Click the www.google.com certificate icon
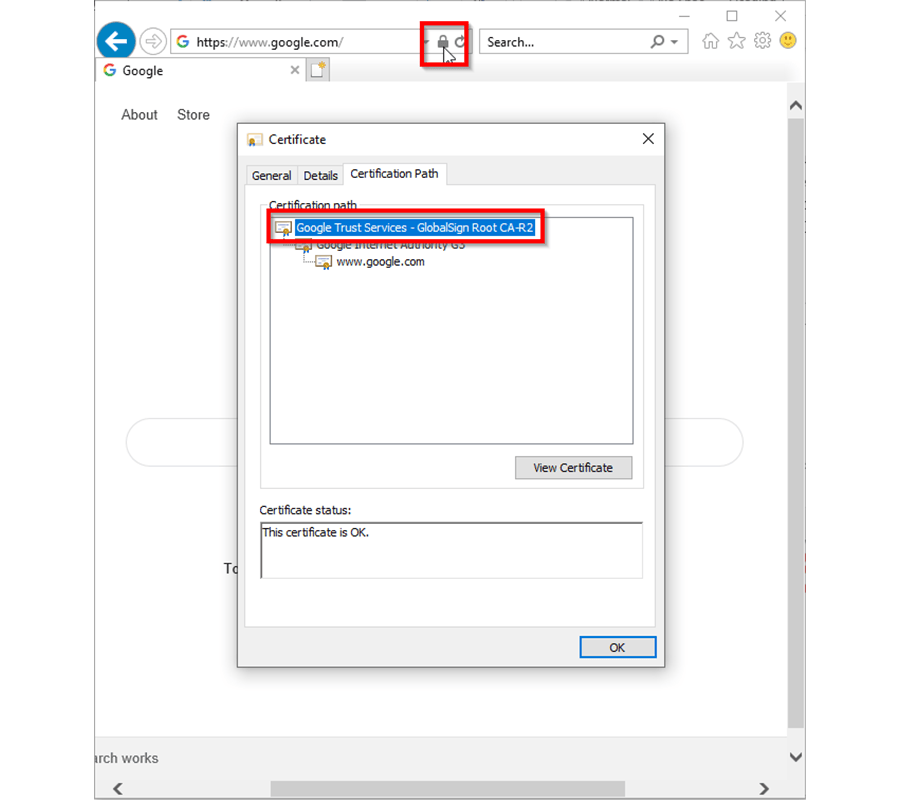Screen dimensions: 900x800 pyautogui.click(x=324, y=262)
